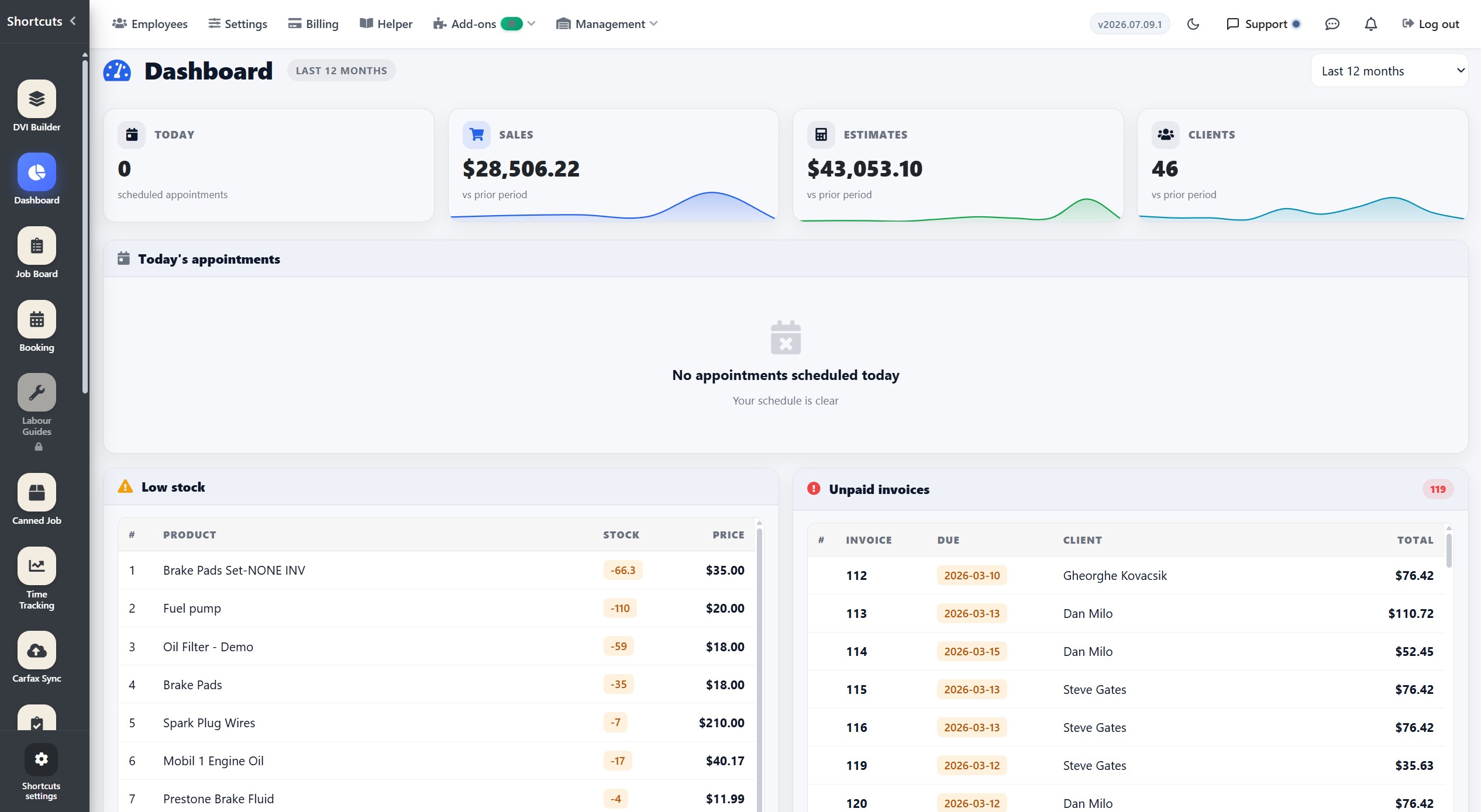Toggle the Add-ons green switch
This screenshot has width=1481, height=812.
(512, 24)
